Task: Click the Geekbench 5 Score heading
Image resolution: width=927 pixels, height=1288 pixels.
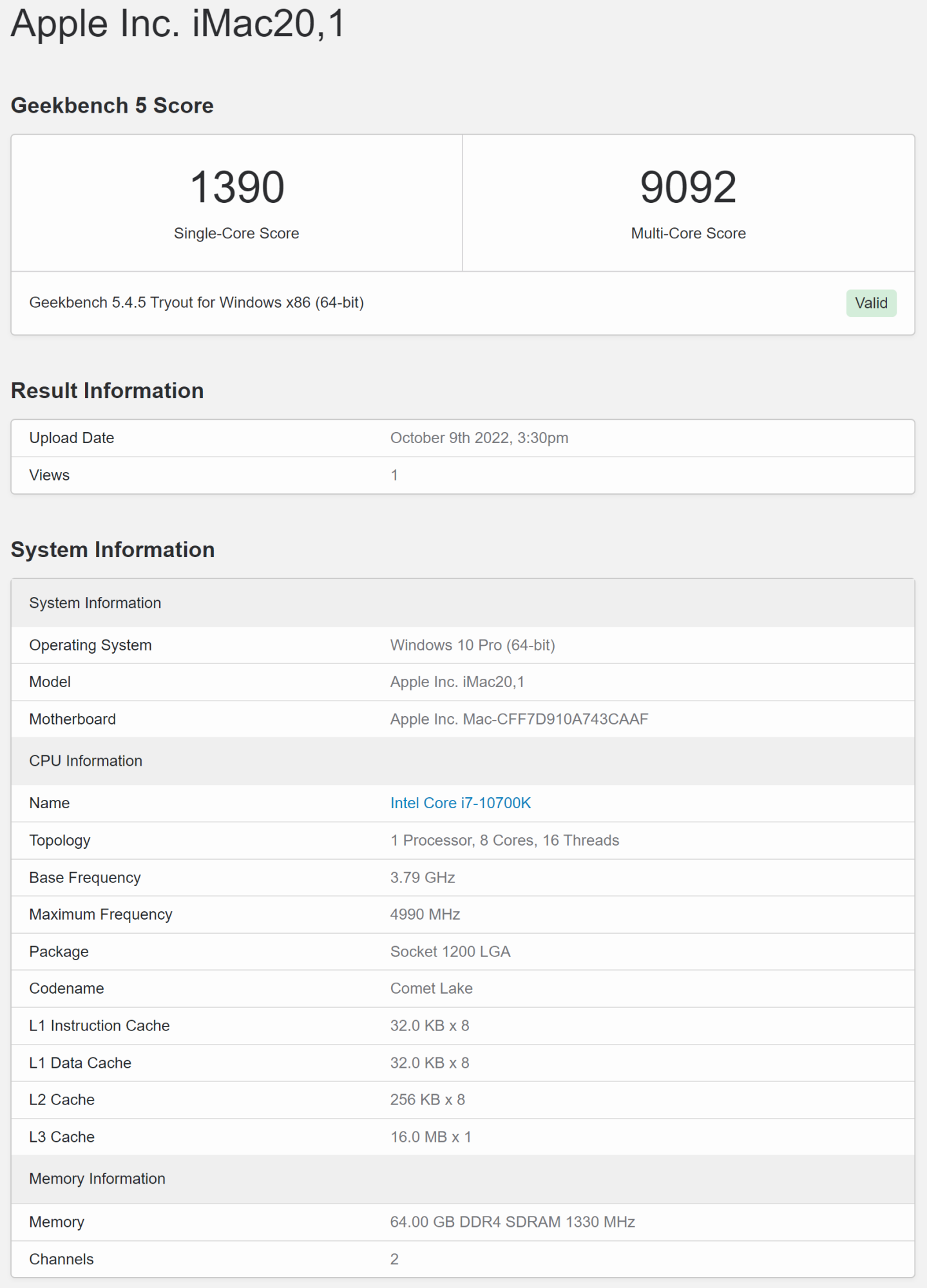Action: (x=112, y=106)
